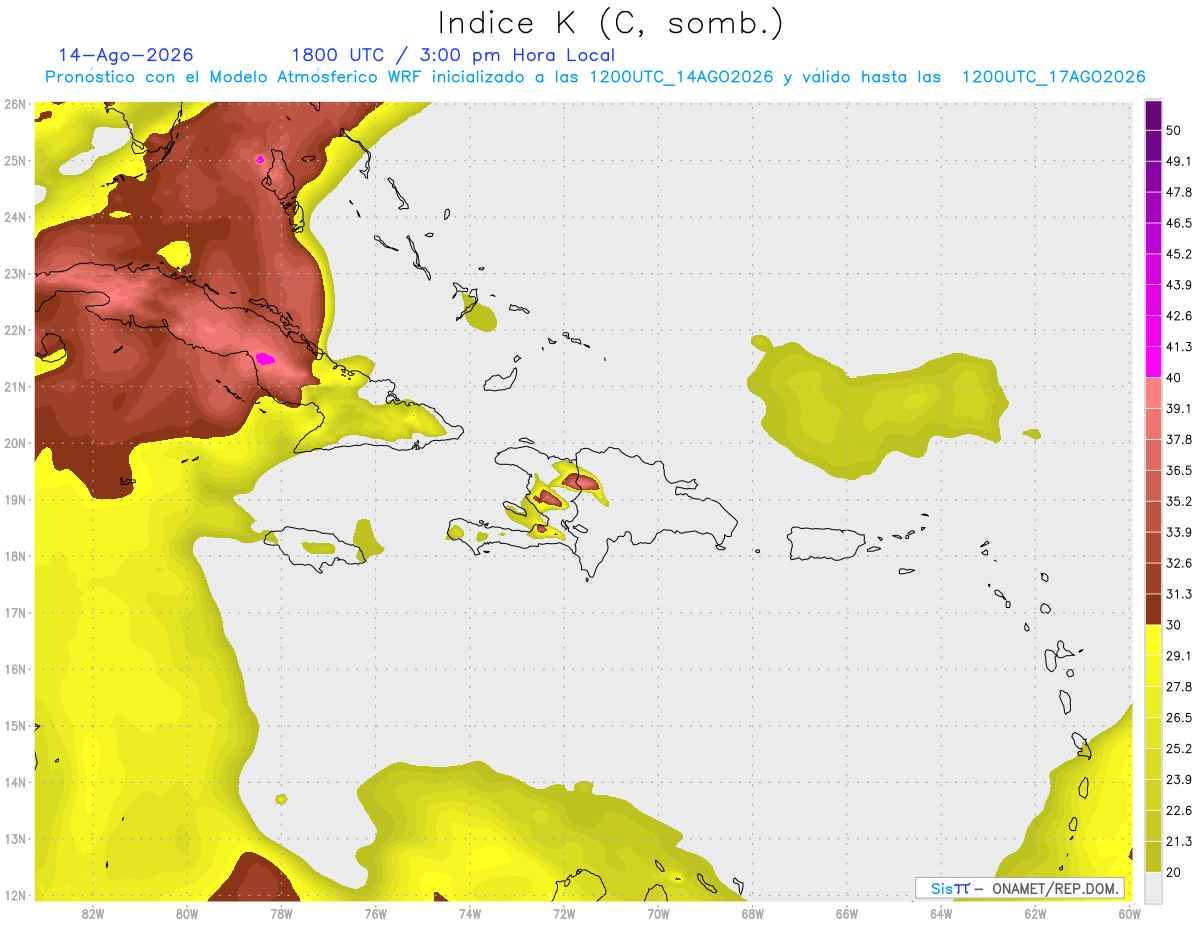Click the '74W' longitude label
The height and width of the screenshot is (927, 1200).
(x=469, y=914)
